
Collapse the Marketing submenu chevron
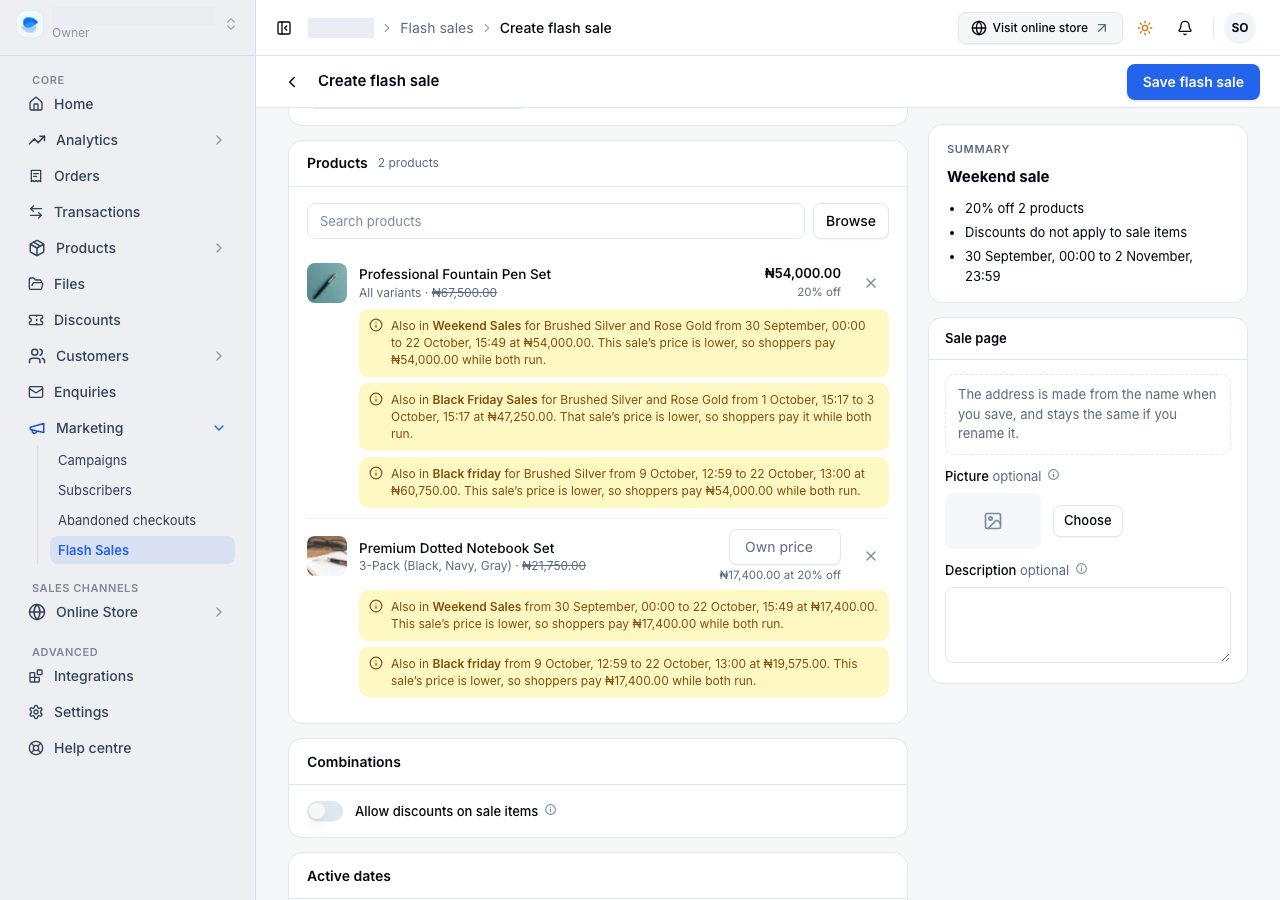pos(219,428)
